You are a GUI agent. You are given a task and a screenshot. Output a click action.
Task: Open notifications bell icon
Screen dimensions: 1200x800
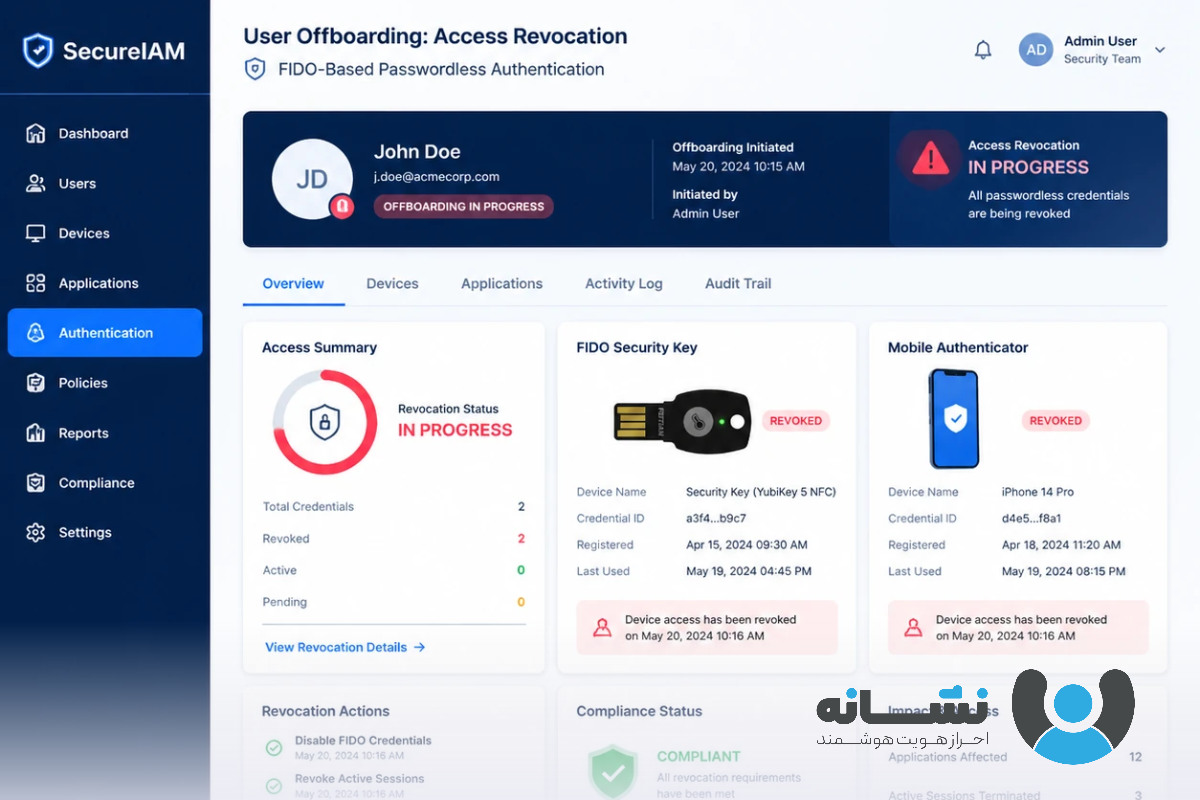click(983, 50)
